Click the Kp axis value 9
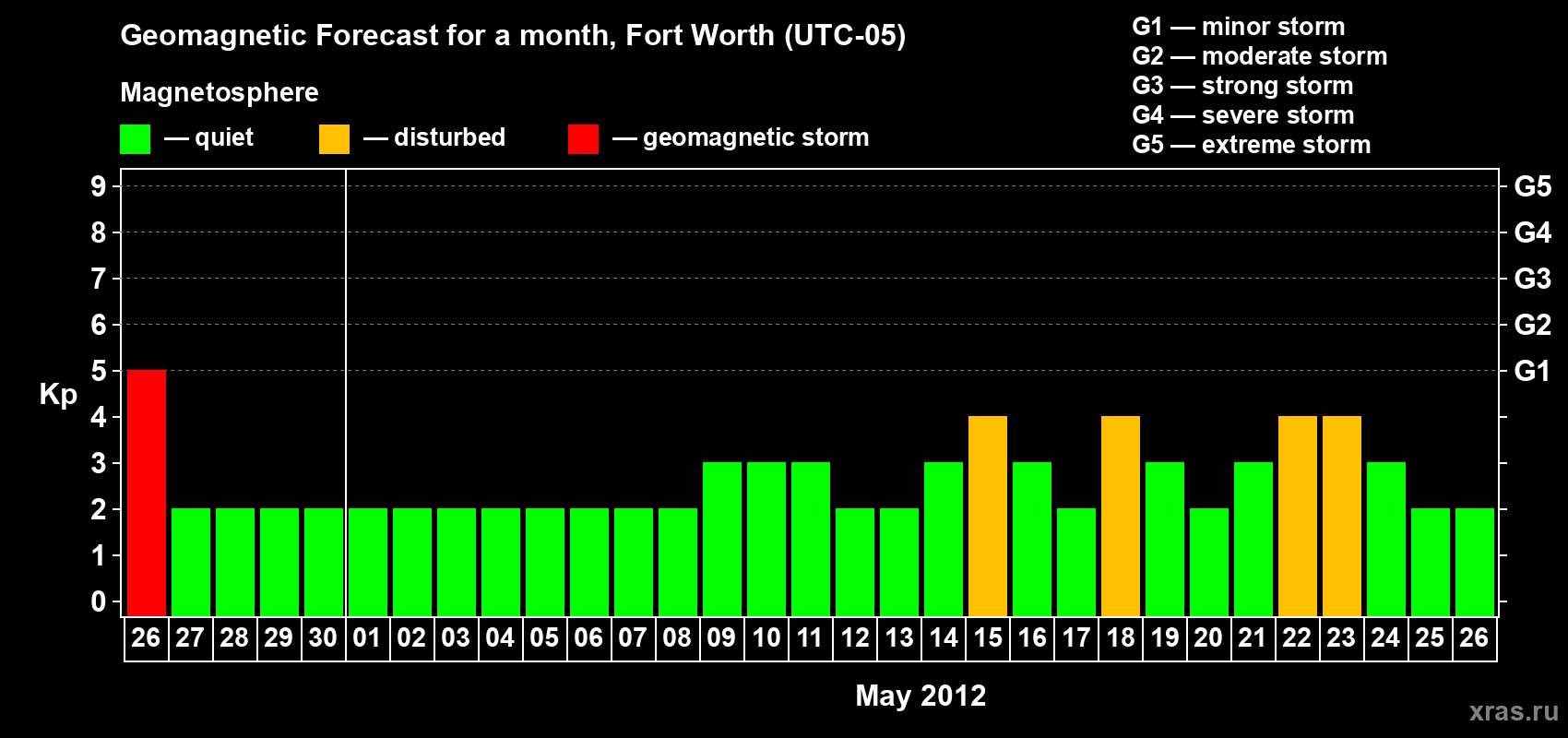This screenshot has width=1568, height=738. [99, 186]
